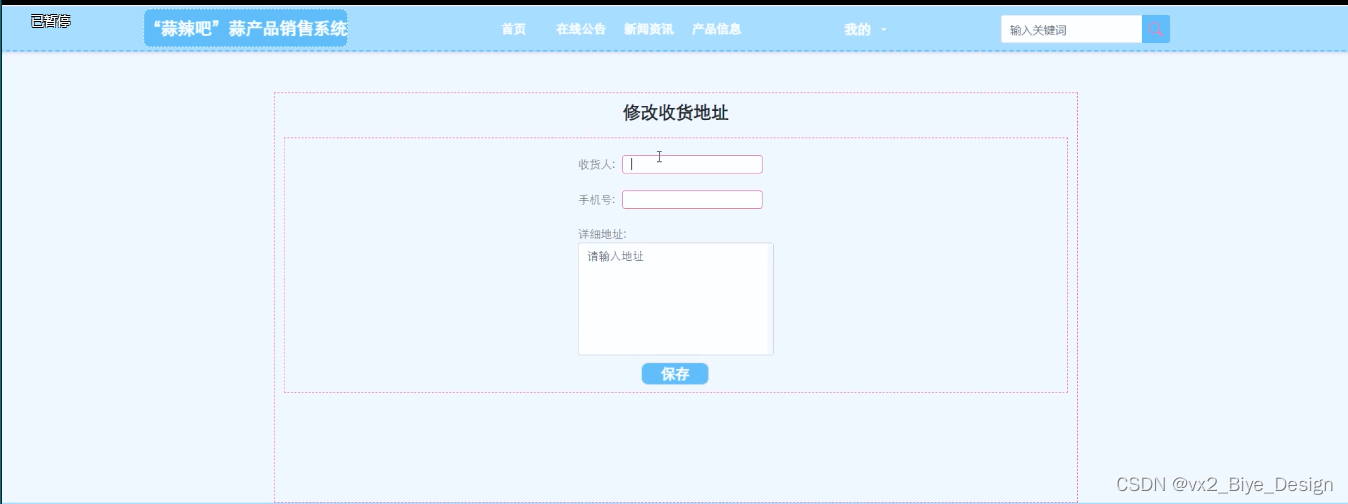
Task: Click the 保存 button
Action: coord(675,374)
